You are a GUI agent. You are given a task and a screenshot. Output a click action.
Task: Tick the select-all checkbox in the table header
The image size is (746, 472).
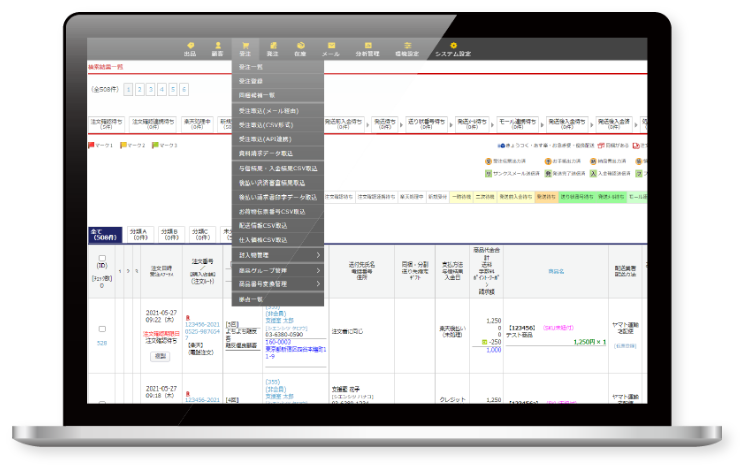pos(102,258)
